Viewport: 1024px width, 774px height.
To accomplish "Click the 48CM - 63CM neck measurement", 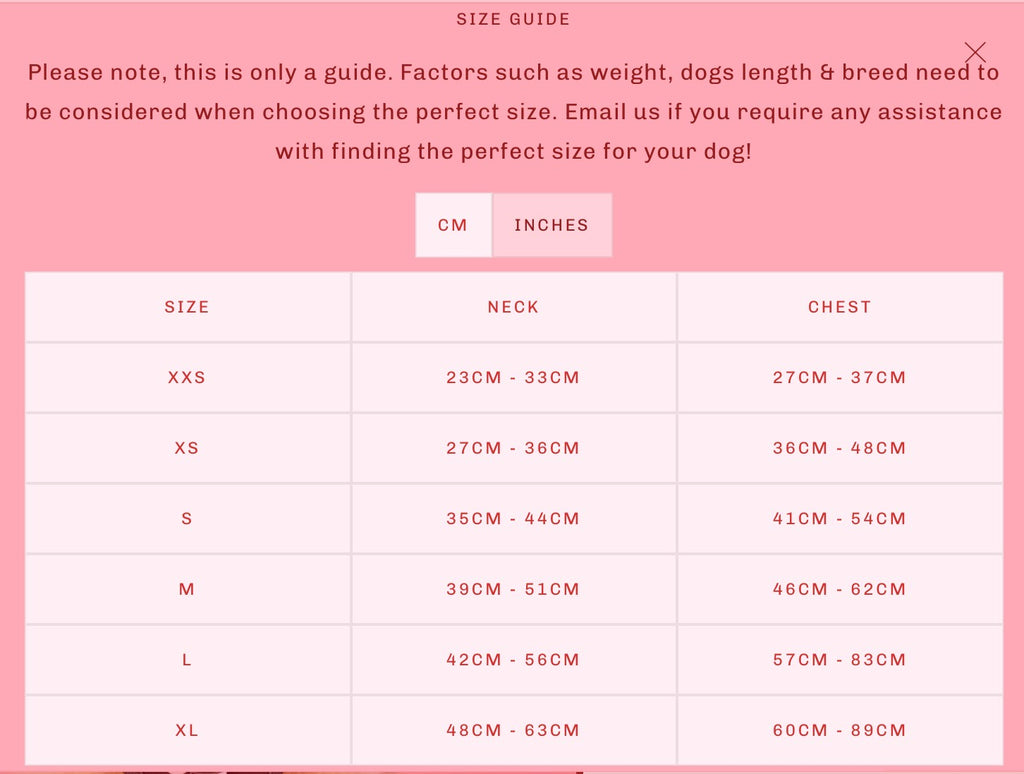I will tap(513, 730).
